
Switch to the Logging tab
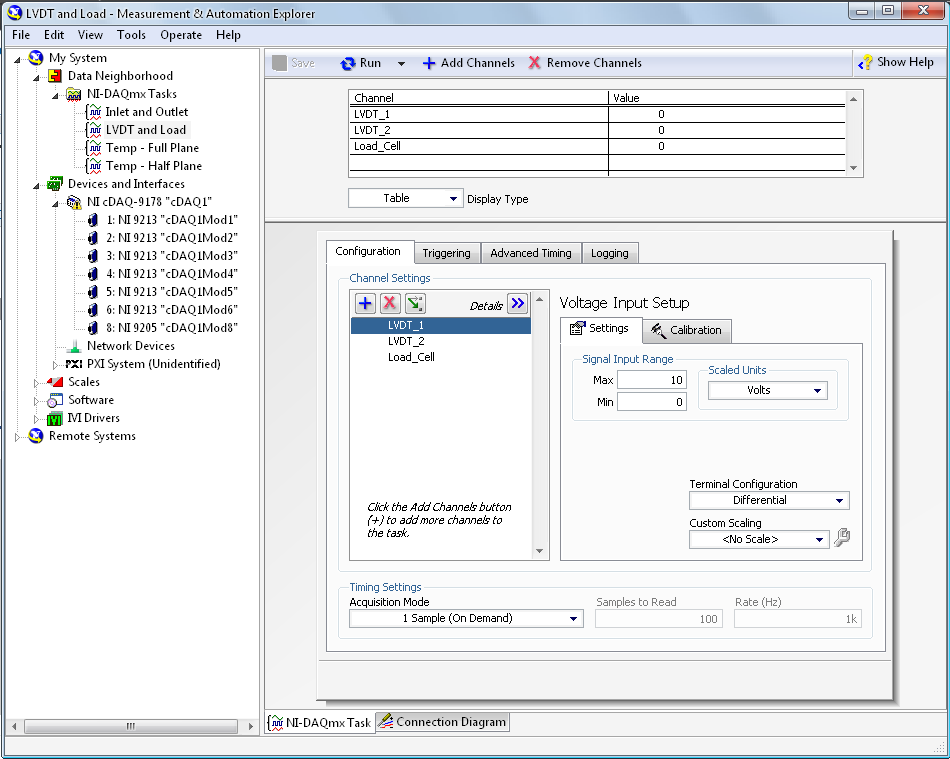610,253
